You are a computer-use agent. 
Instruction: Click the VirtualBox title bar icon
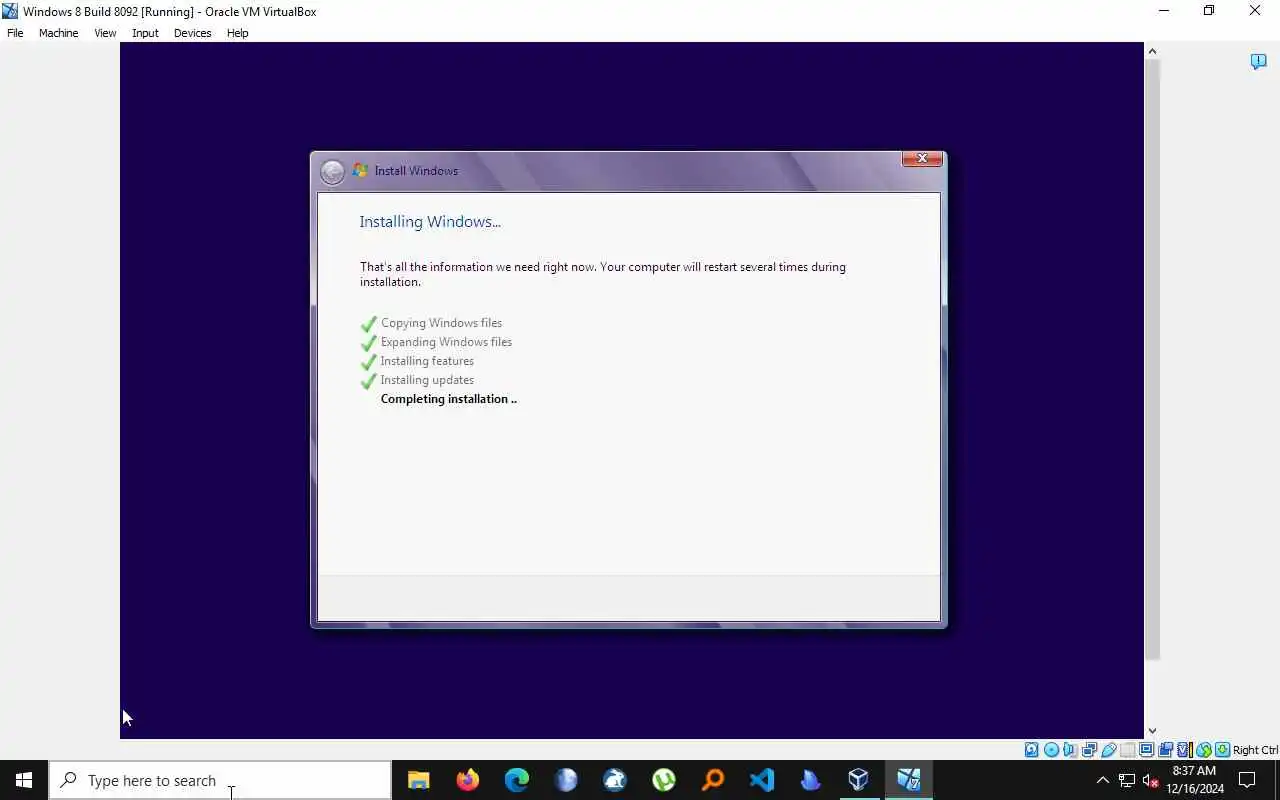coord(10,11)
